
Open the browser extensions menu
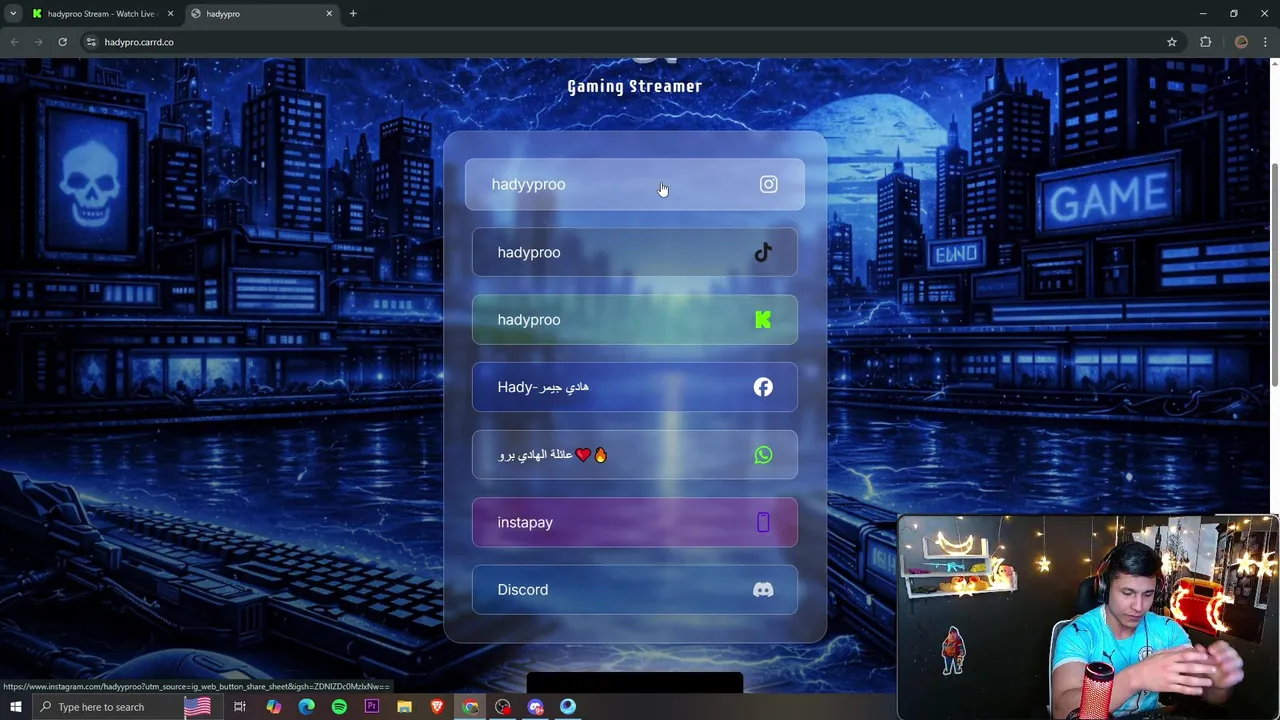click(x=1205, y=42)
